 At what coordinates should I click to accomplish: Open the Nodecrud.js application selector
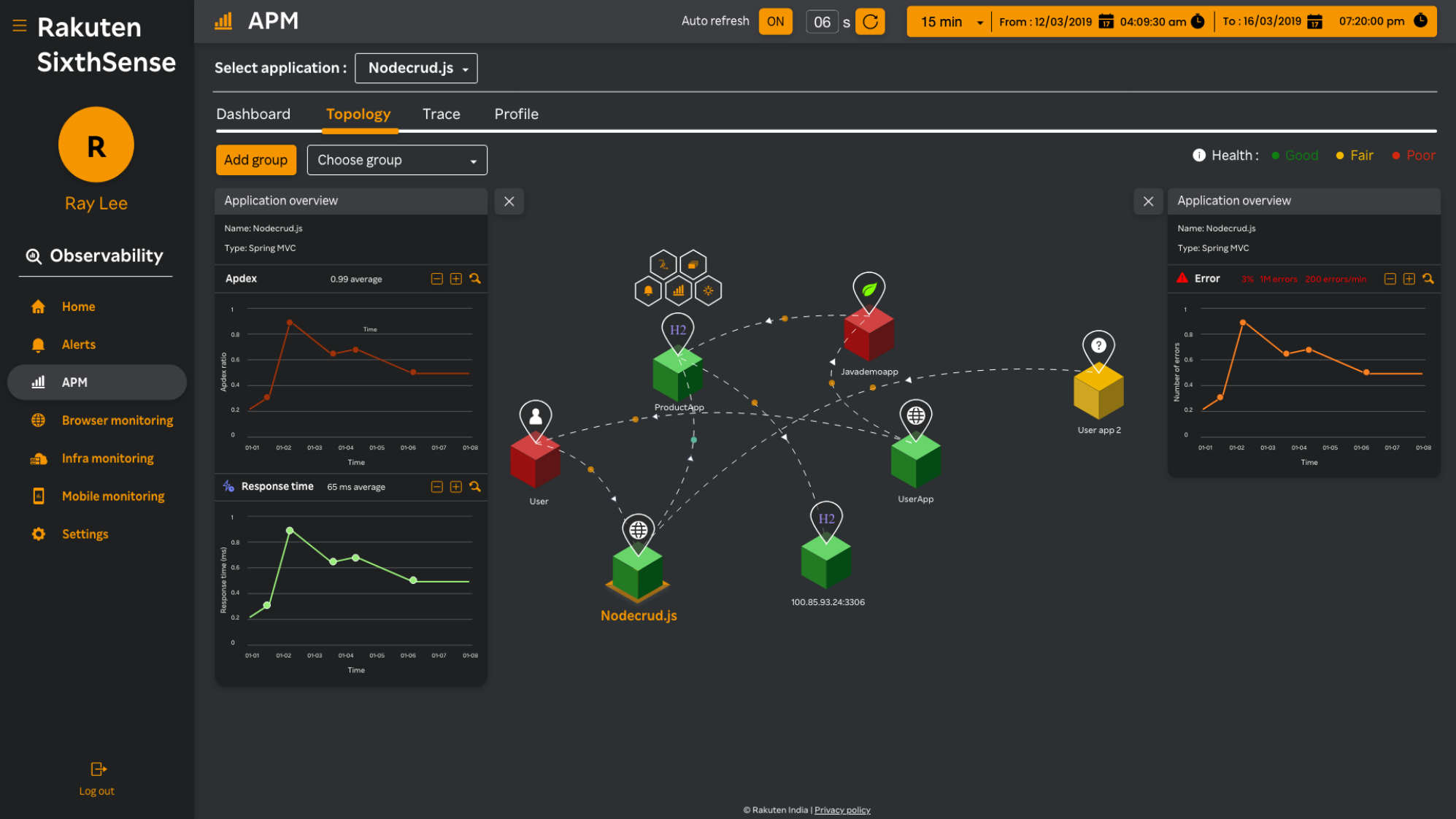(415, 68)
